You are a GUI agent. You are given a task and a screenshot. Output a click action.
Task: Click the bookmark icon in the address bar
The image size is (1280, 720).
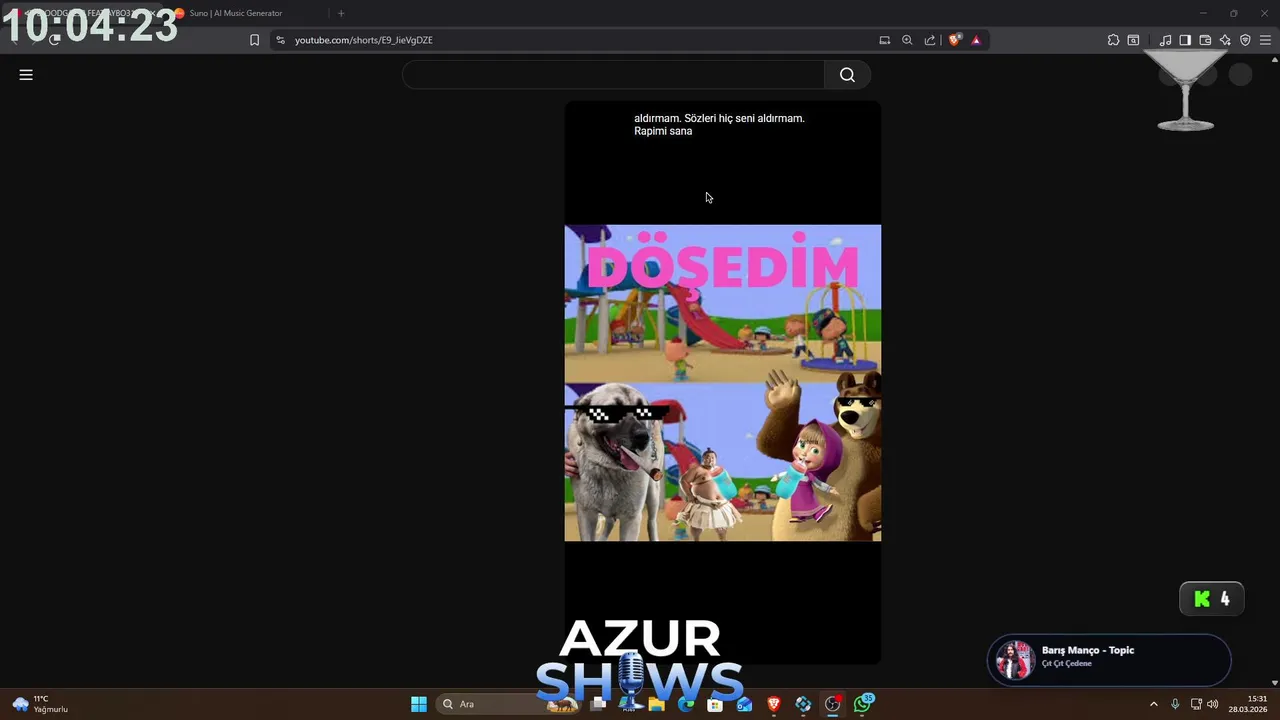click(254, 40)
